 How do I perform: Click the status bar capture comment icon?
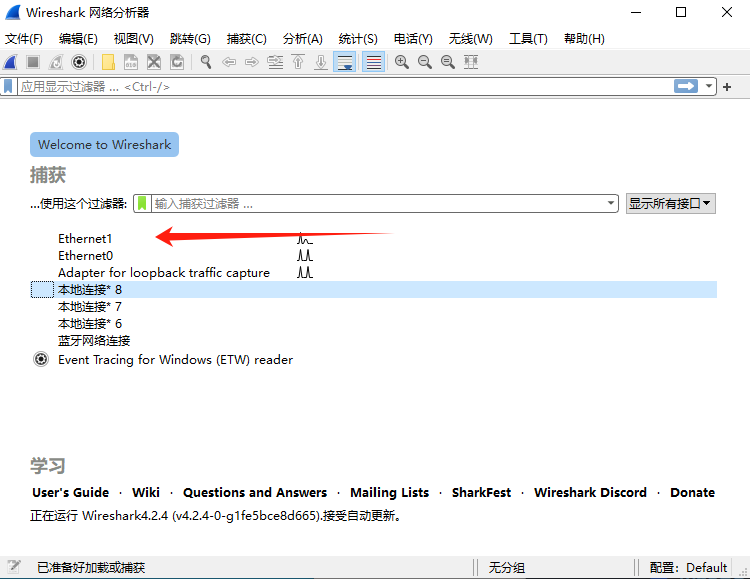[x=13, y=567]
